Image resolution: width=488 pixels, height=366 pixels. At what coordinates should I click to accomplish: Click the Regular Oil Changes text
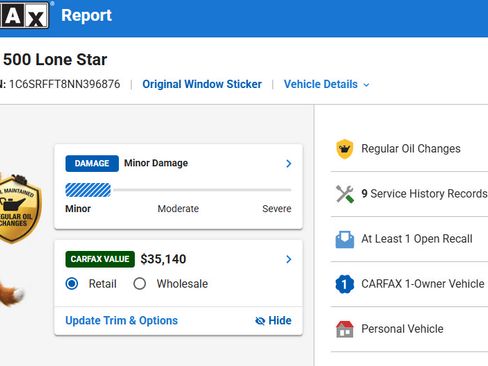coord(411,149)
